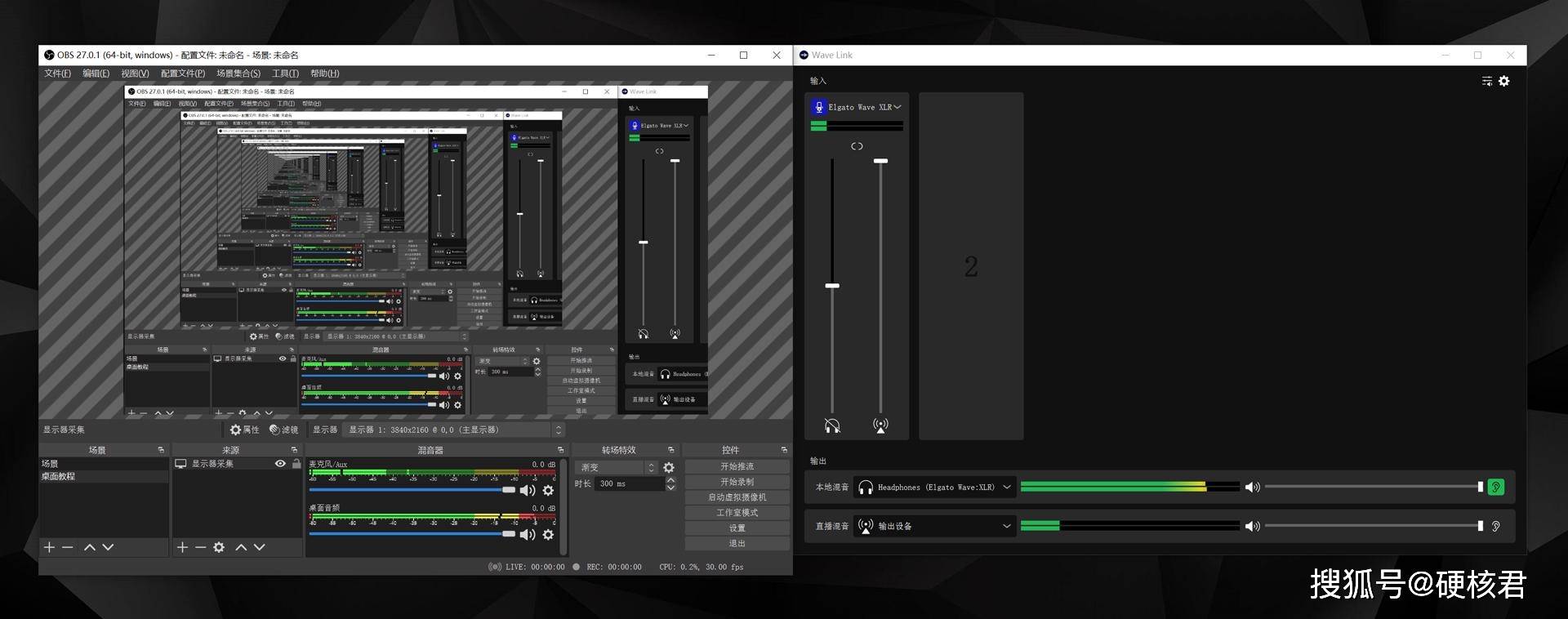The width and height of the screenshot is (1568, 619).
Task: Click empty input channel slot 2
Action: click(x=971, y=266)
